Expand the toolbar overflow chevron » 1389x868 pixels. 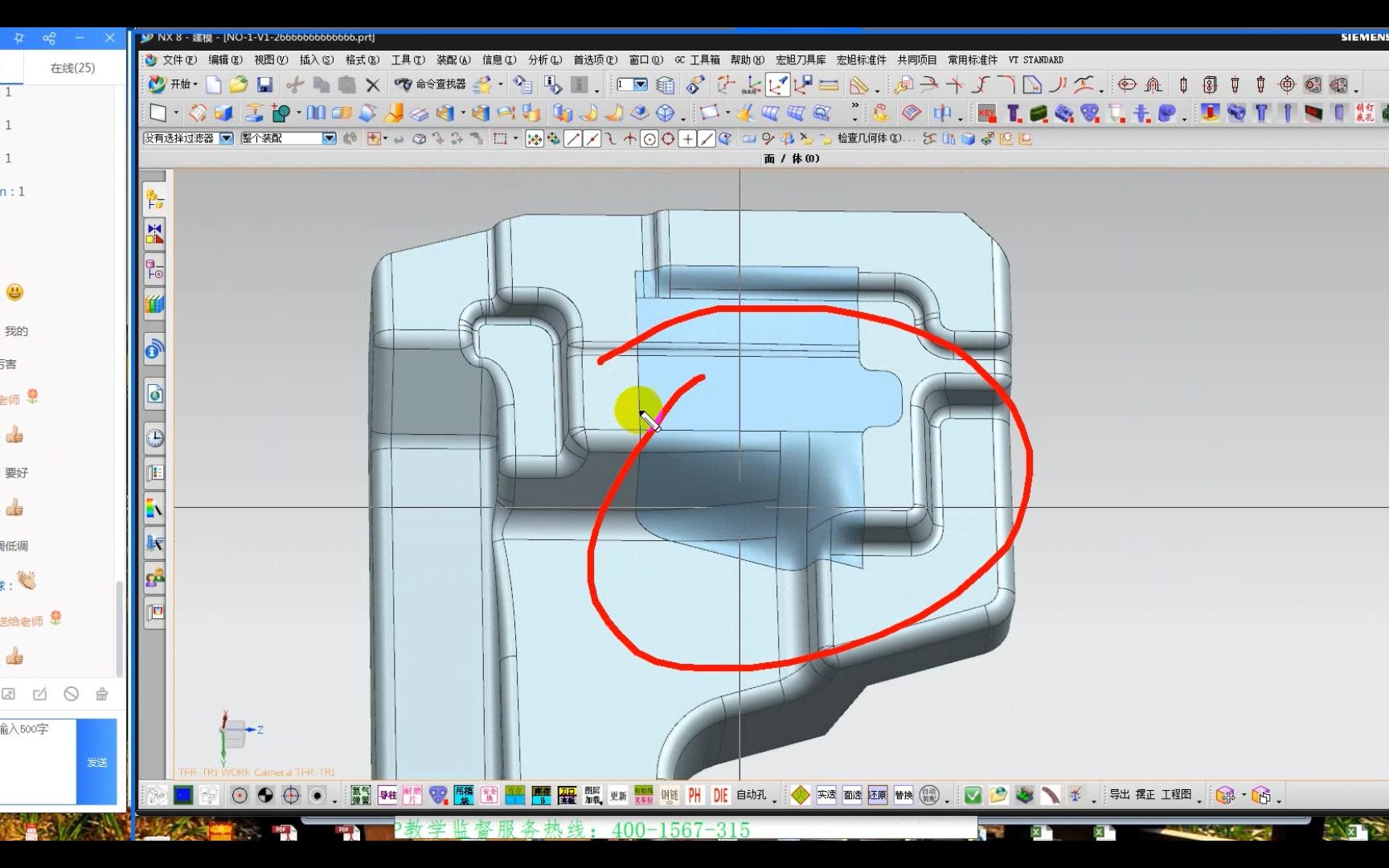click(x=854, y=106)
